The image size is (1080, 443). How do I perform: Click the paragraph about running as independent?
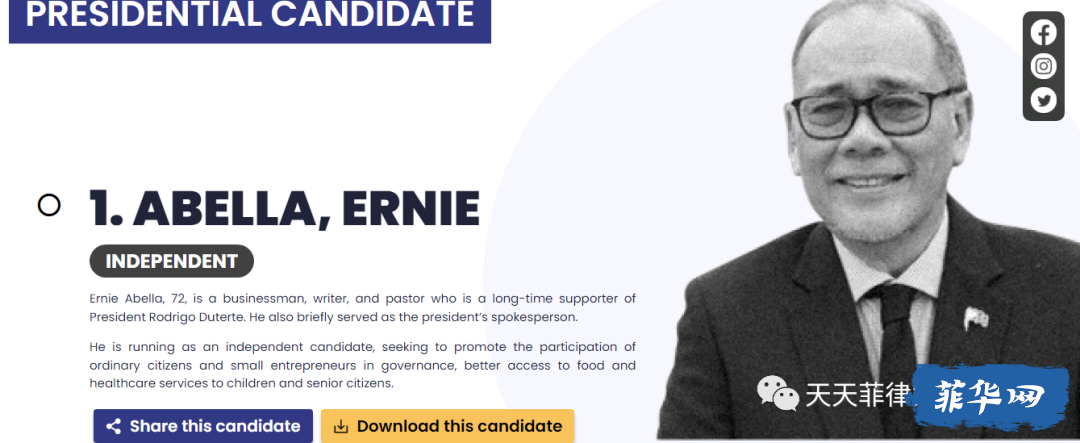click(x=362, y=364)
